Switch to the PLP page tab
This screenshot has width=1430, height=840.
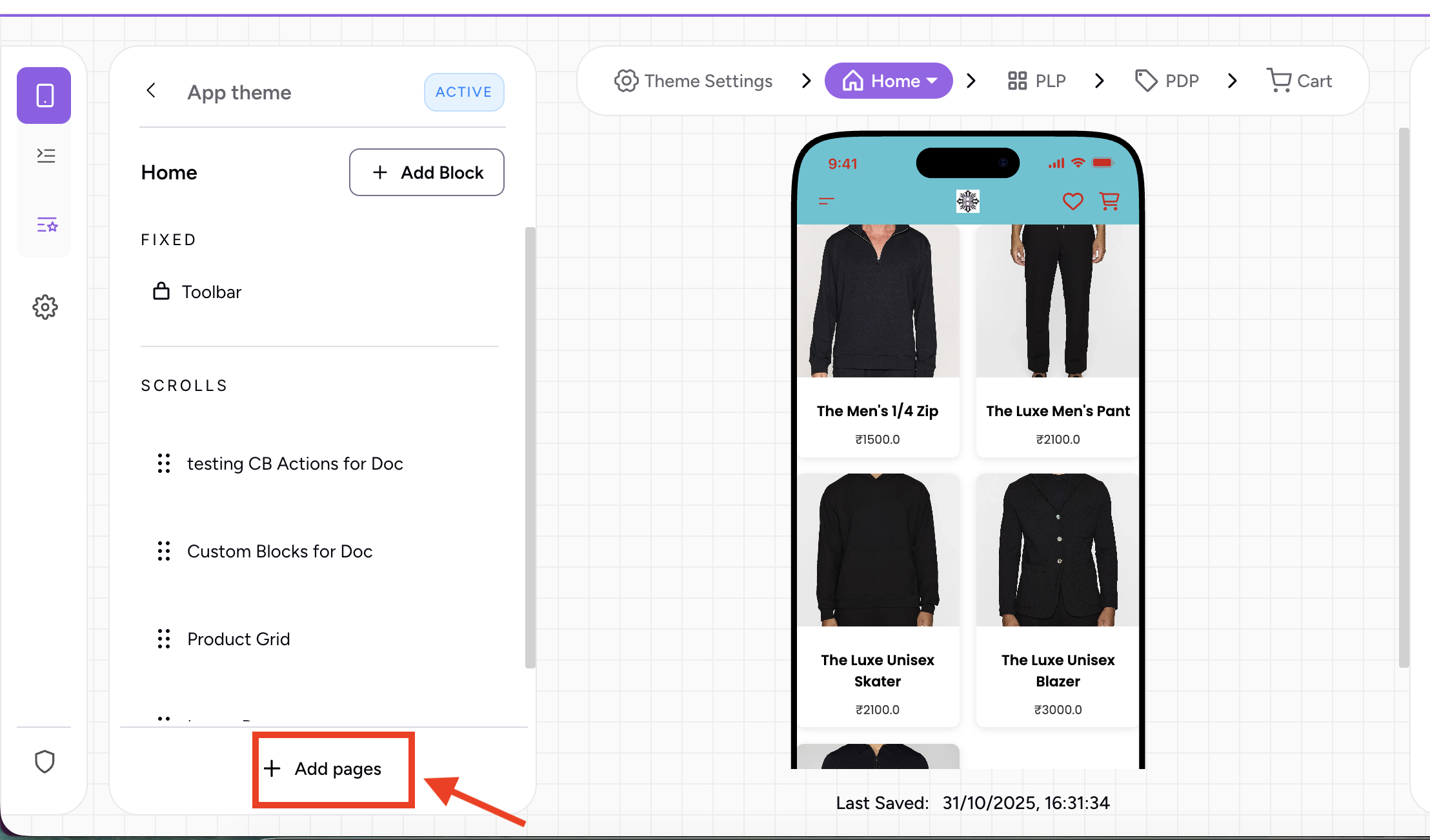(x=1036, y=81)
